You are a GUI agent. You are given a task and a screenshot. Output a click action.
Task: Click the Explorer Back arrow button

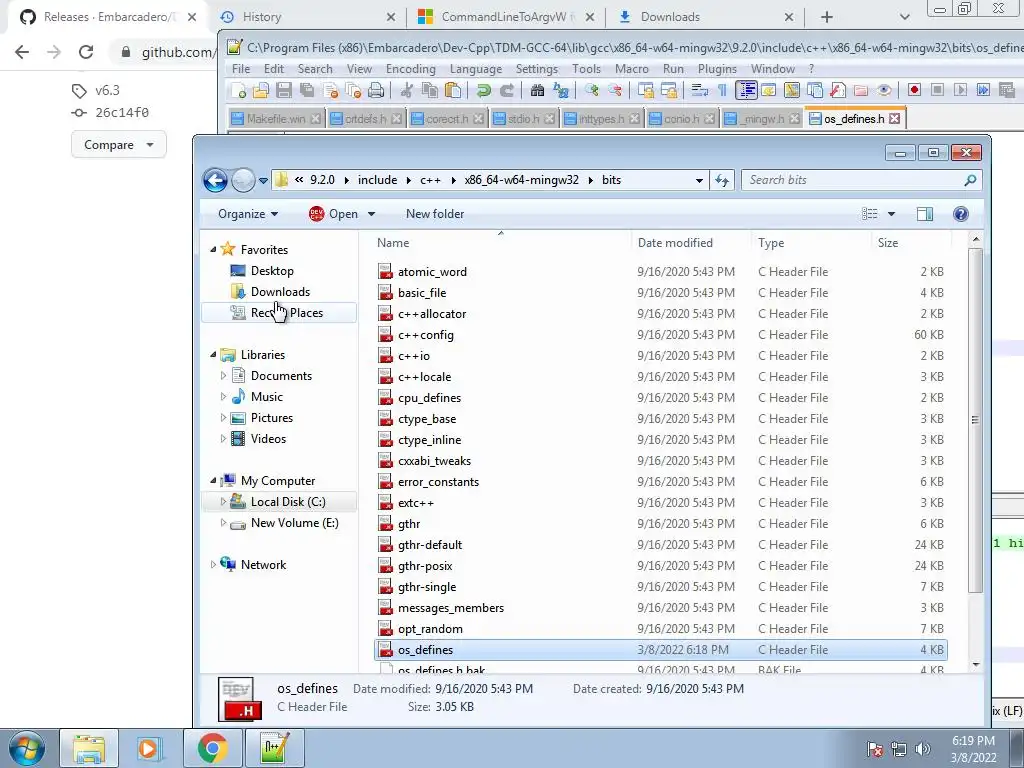pyautogui.click(x=215, y=180)
